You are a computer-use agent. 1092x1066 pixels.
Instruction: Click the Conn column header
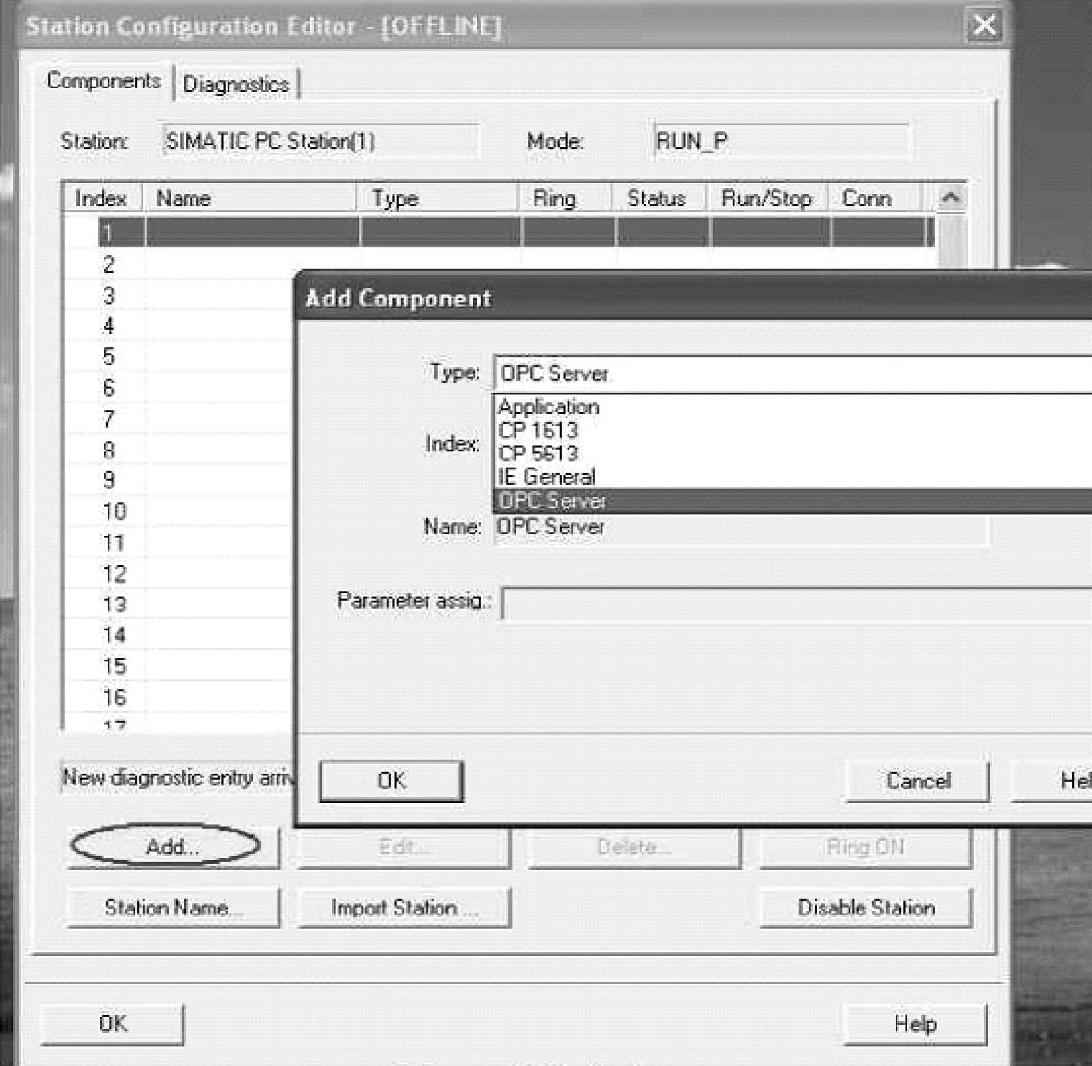pyautogui.click(x=875, y=198)
